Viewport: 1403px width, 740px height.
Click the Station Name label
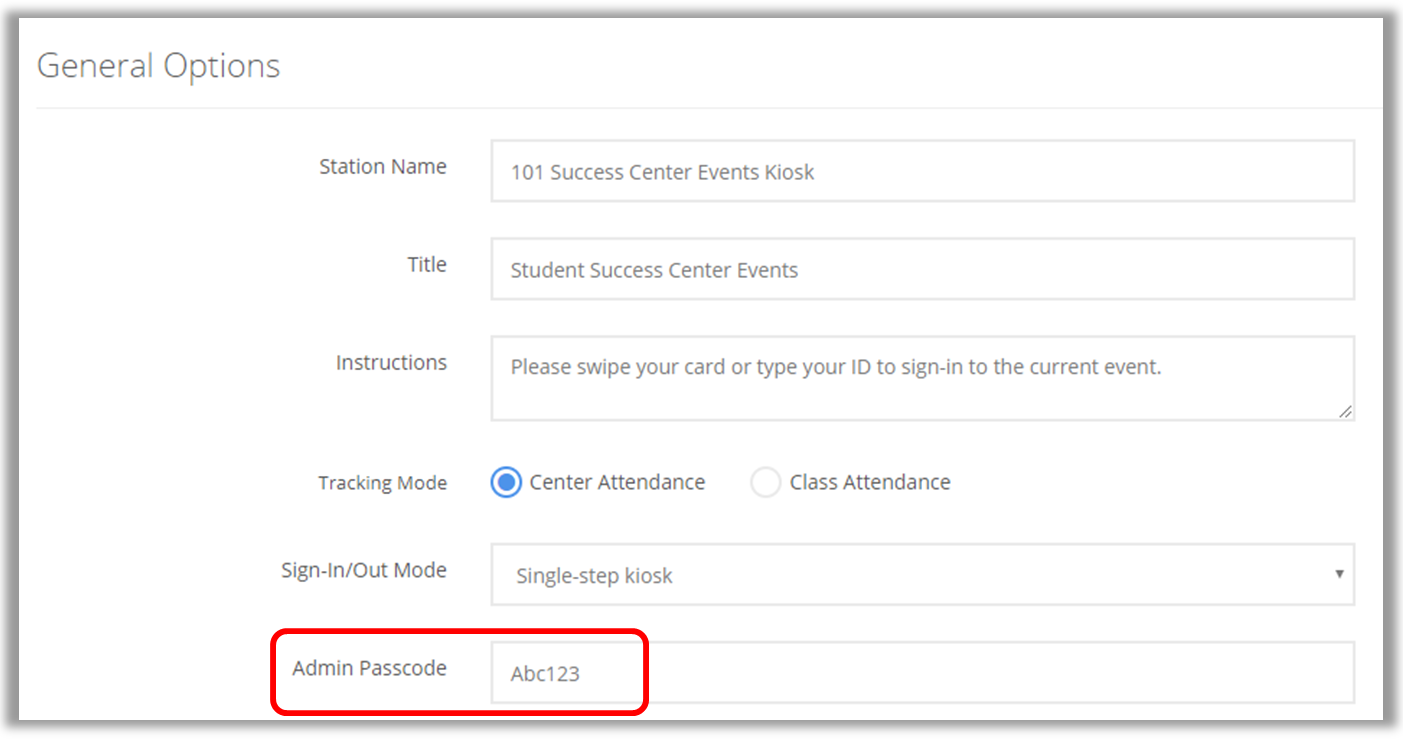point(382,167)
